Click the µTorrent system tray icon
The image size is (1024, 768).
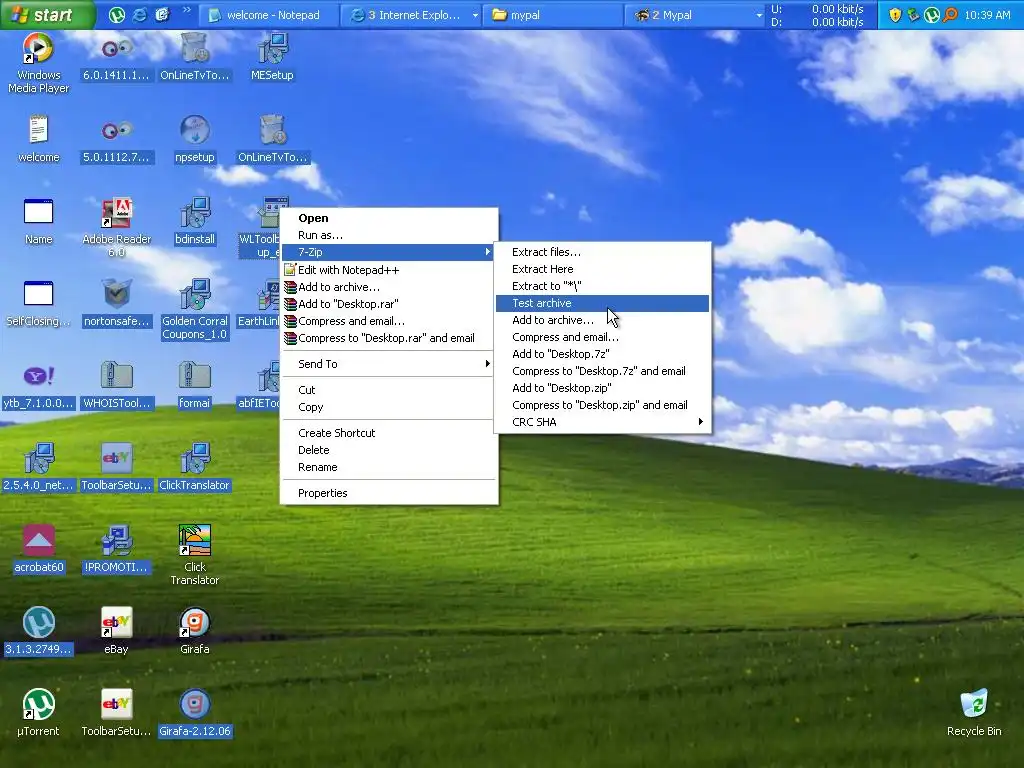[x=932, y=15]
